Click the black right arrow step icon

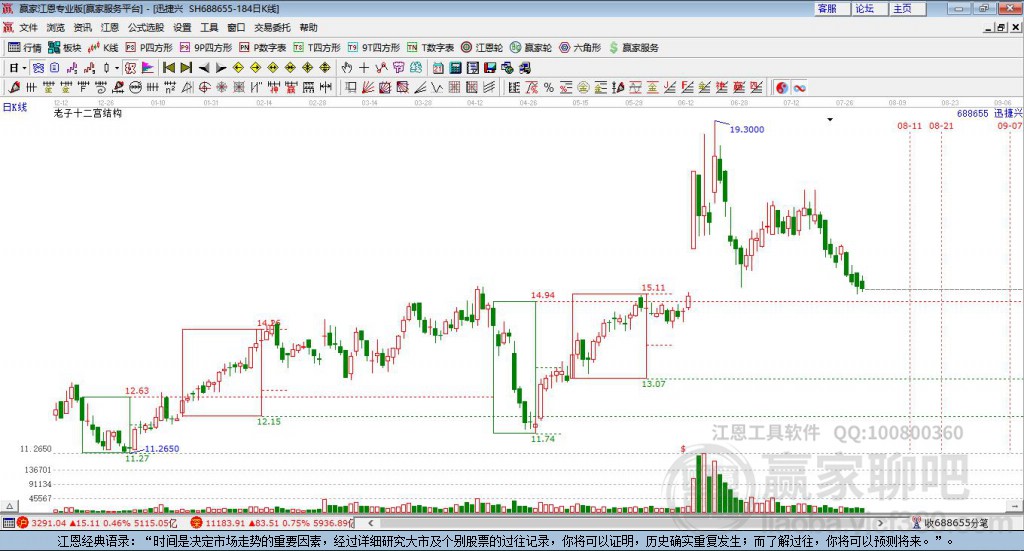pos(221,68)
